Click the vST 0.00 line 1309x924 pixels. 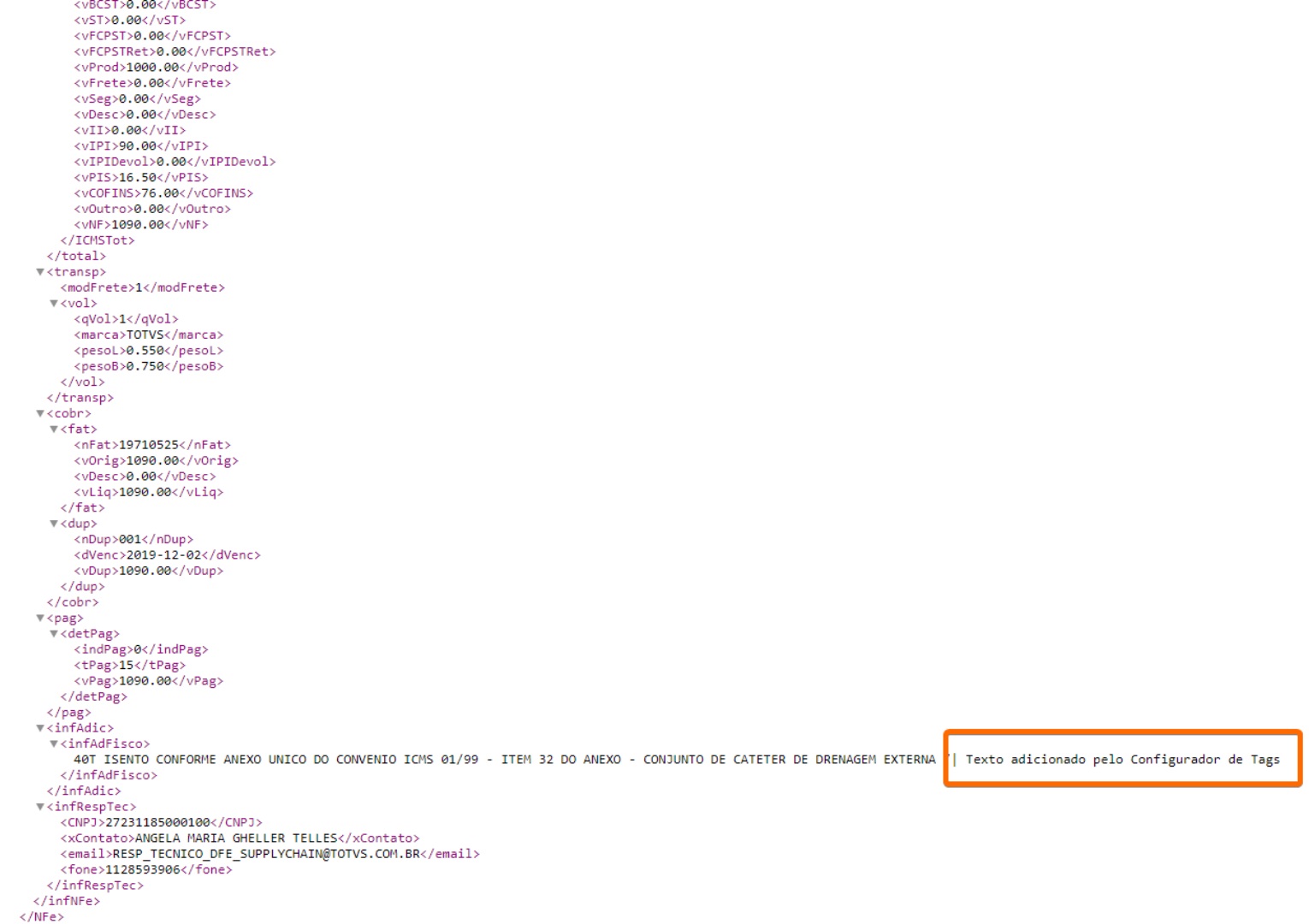point(129,20)
